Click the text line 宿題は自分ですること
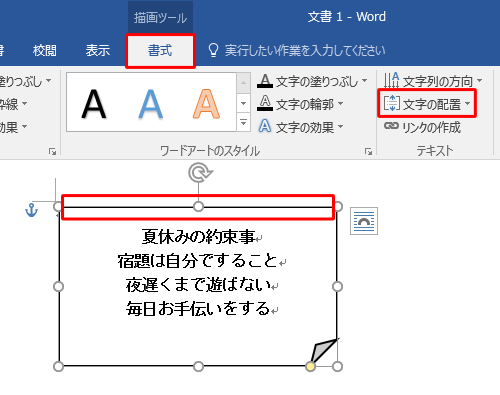This screenshot has height=395, width=500. (198, 261)
